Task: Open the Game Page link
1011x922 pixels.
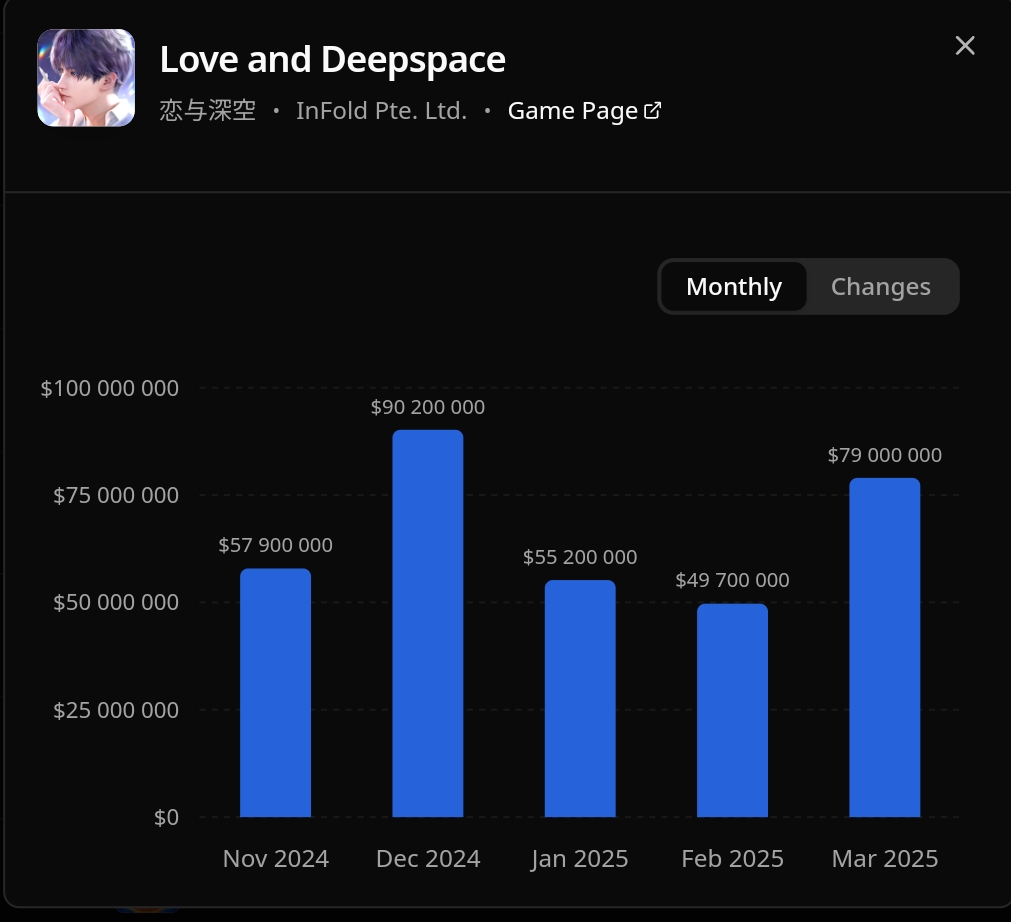Action: 584,111
